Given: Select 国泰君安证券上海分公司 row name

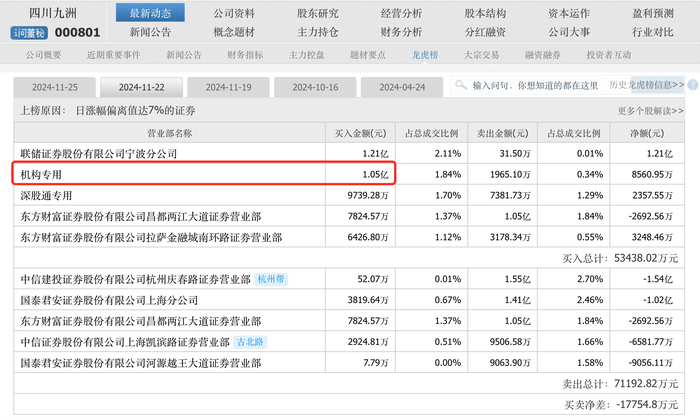Looking at the screenshot, I should [x=109, y=300].
